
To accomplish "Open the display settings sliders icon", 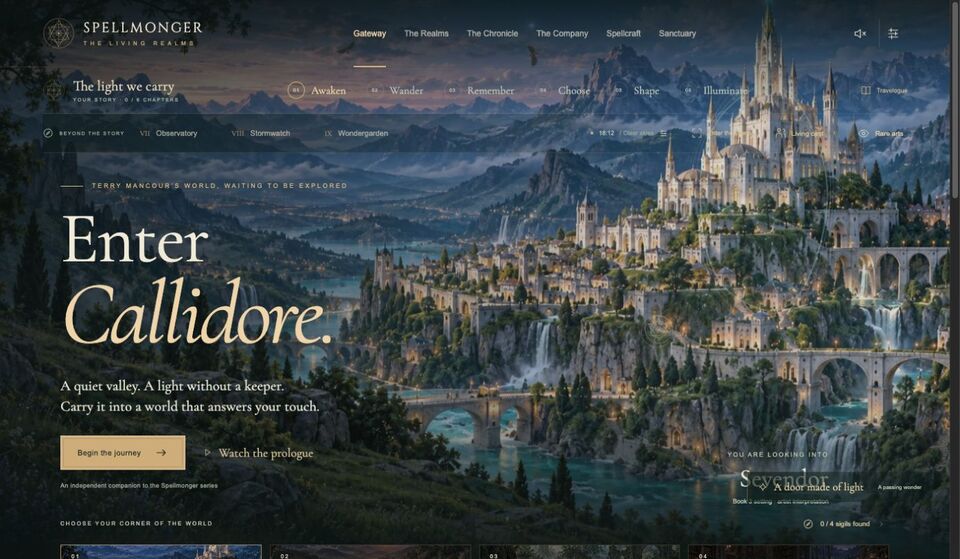I will point(893,34).
